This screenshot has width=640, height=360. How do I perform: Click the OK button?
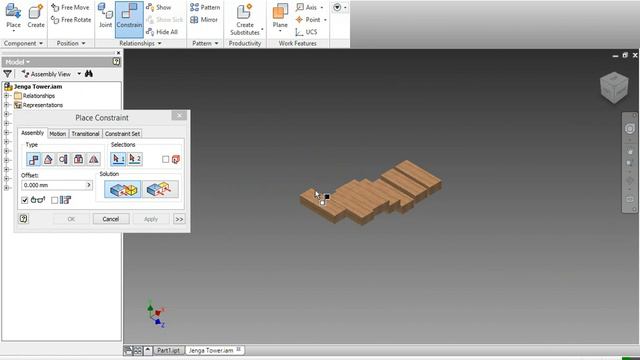pyautogui.click(x=71, y=219)
